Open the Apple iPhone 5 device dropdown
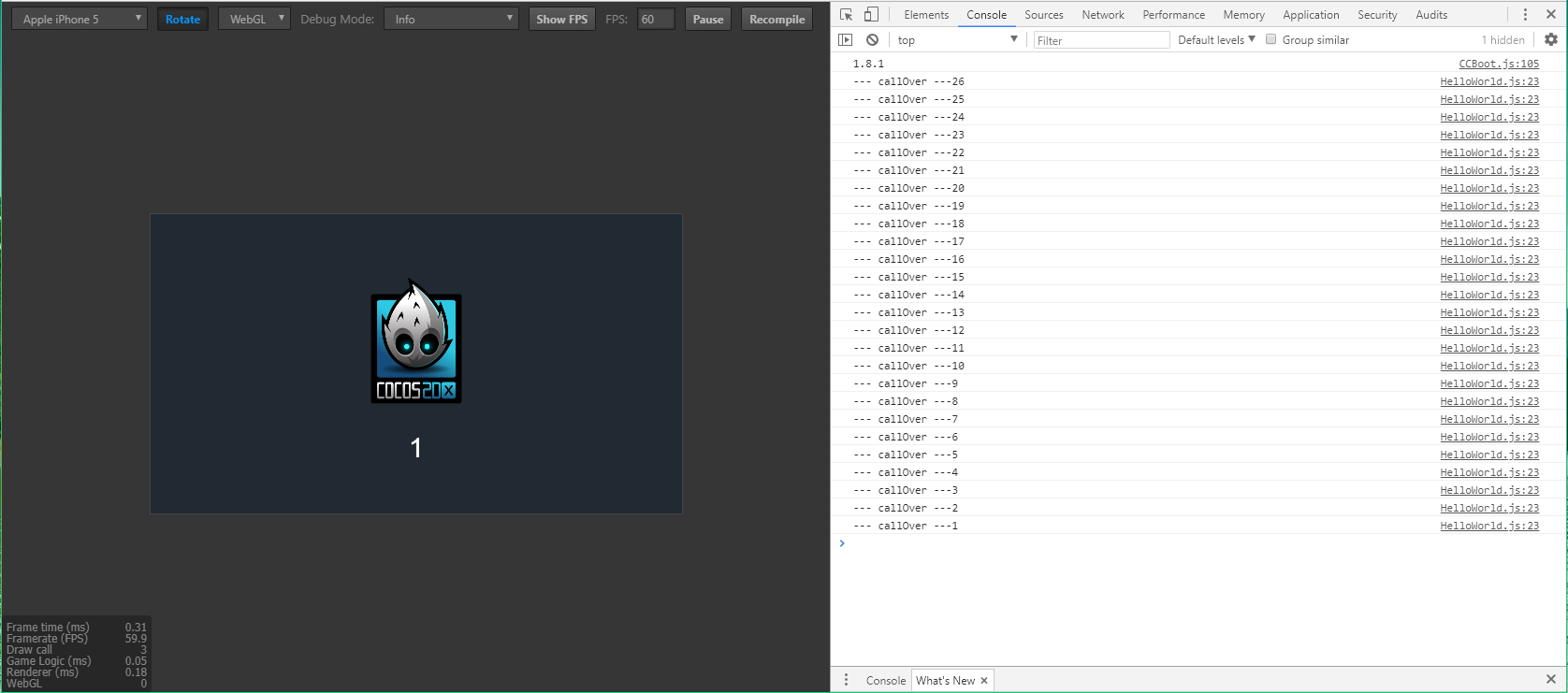The image size is (1568, 693). (x=80, y=20)
